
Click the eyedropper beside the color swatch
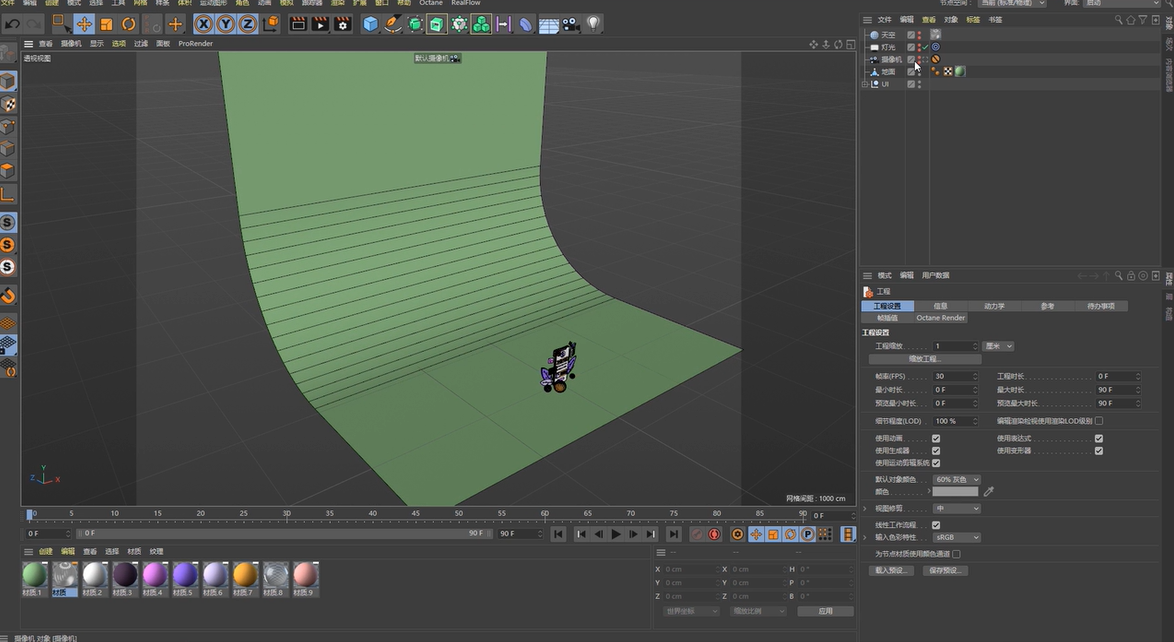click(989, 491)
